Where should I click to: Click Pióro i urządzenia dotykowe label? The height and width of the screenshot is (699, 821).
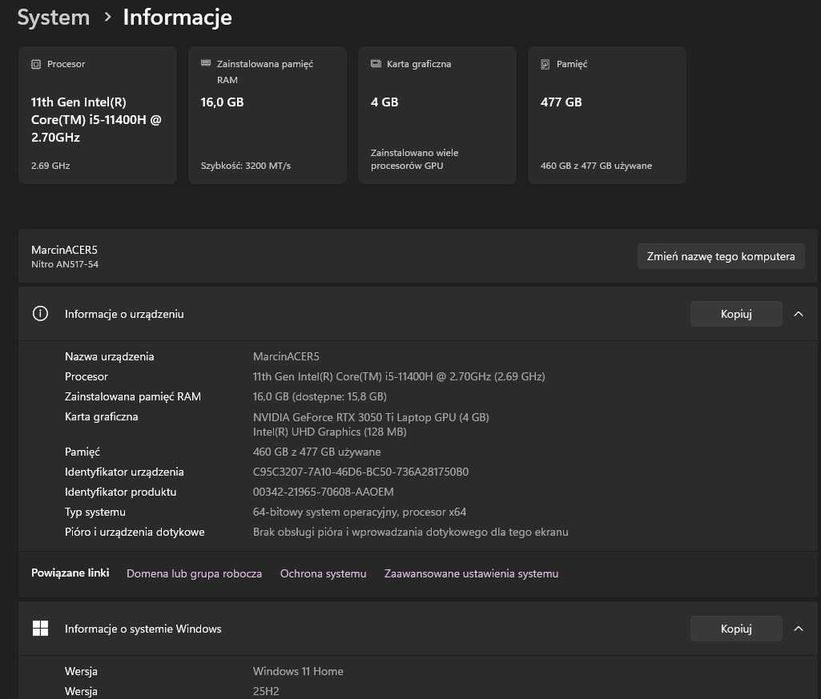[x=135, y=532]
